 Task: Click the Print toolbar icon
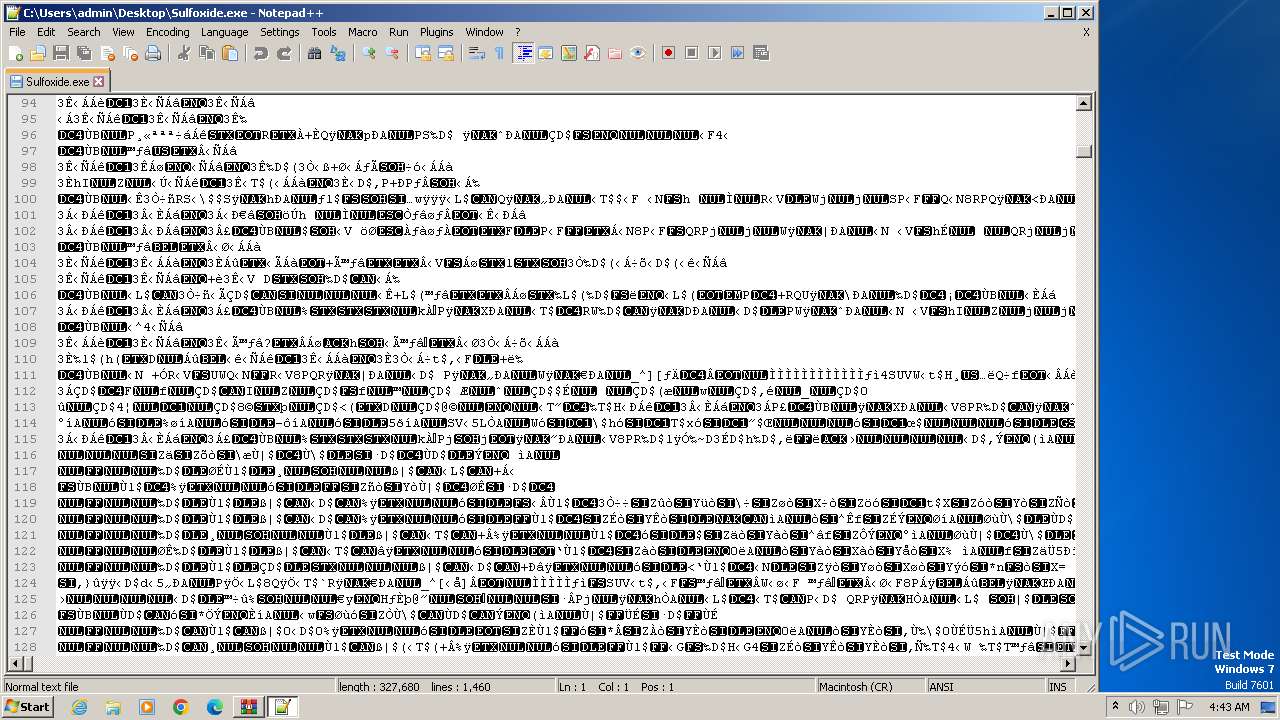153,53
